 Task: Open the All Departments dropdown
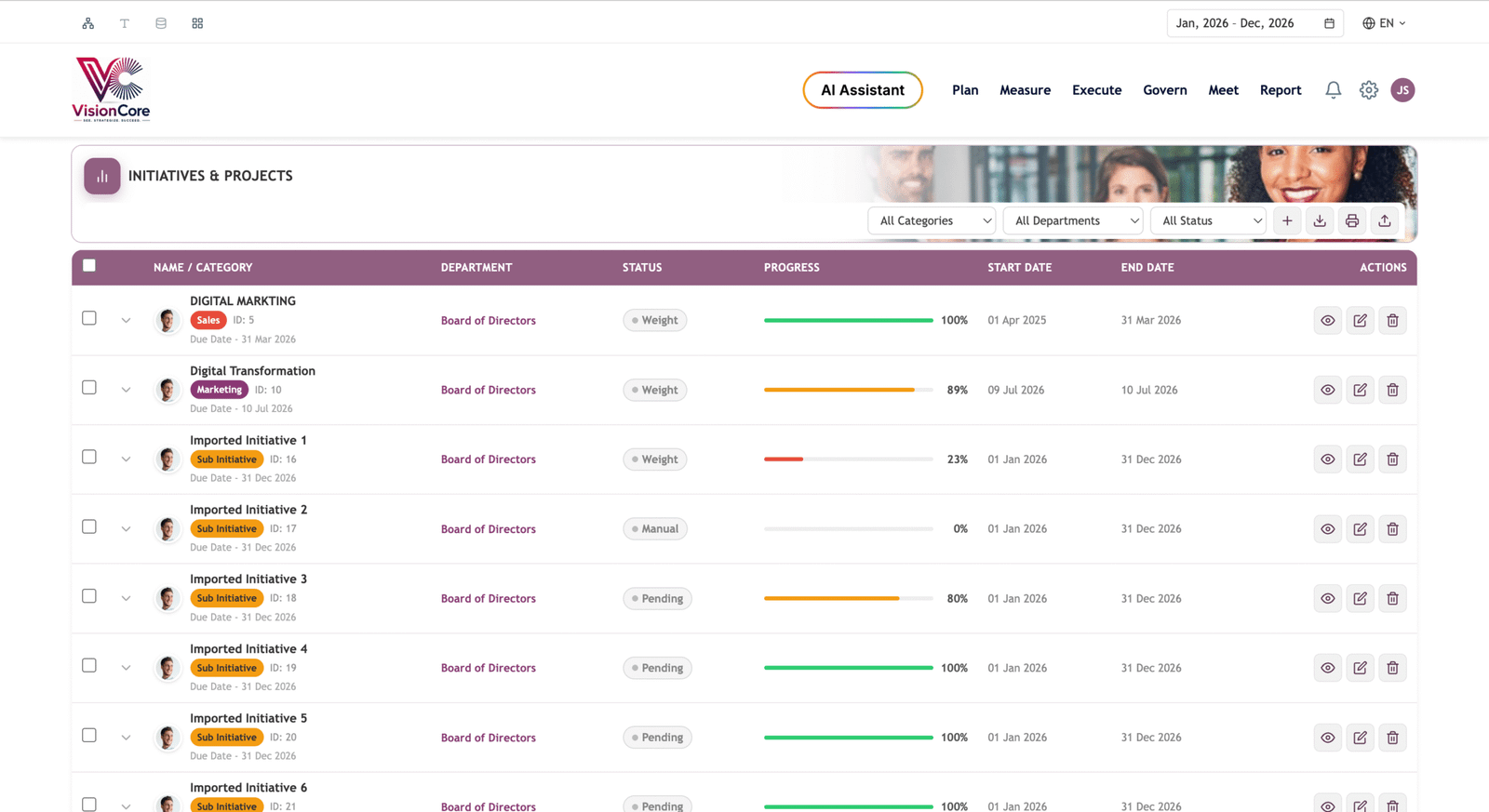tap(1073, 220)
